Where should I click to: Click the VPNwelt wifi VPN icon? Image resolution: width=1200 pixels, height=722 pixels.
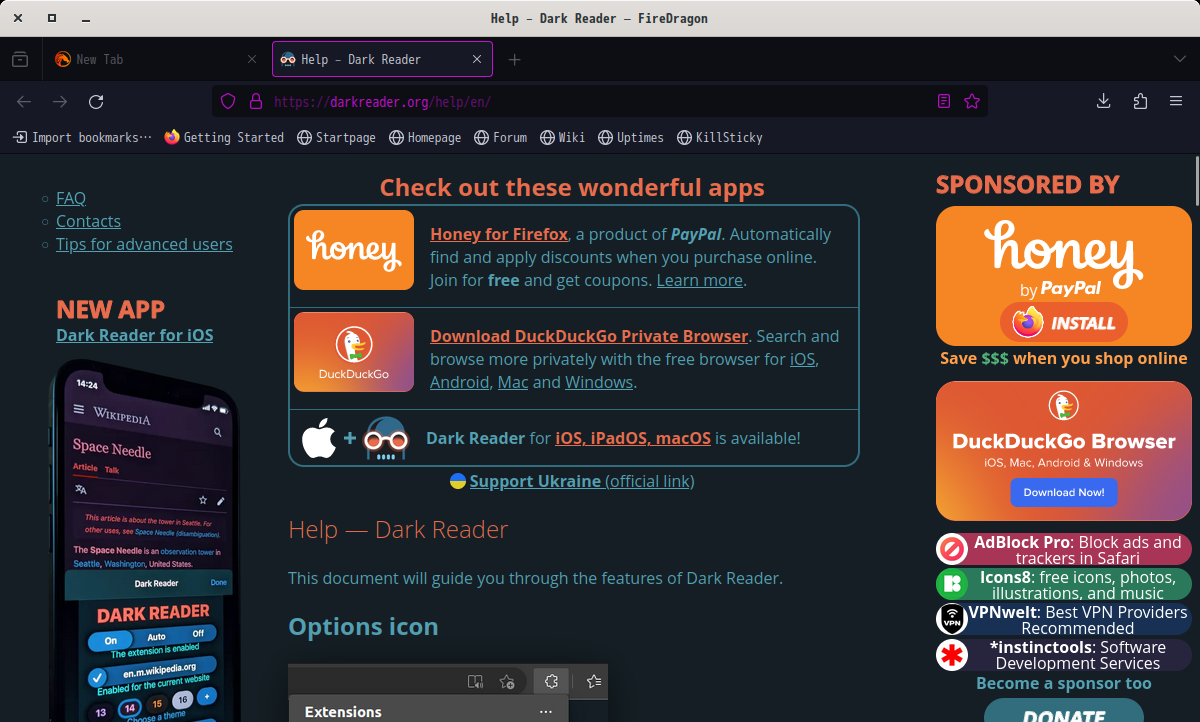click(x=952, y=619)
